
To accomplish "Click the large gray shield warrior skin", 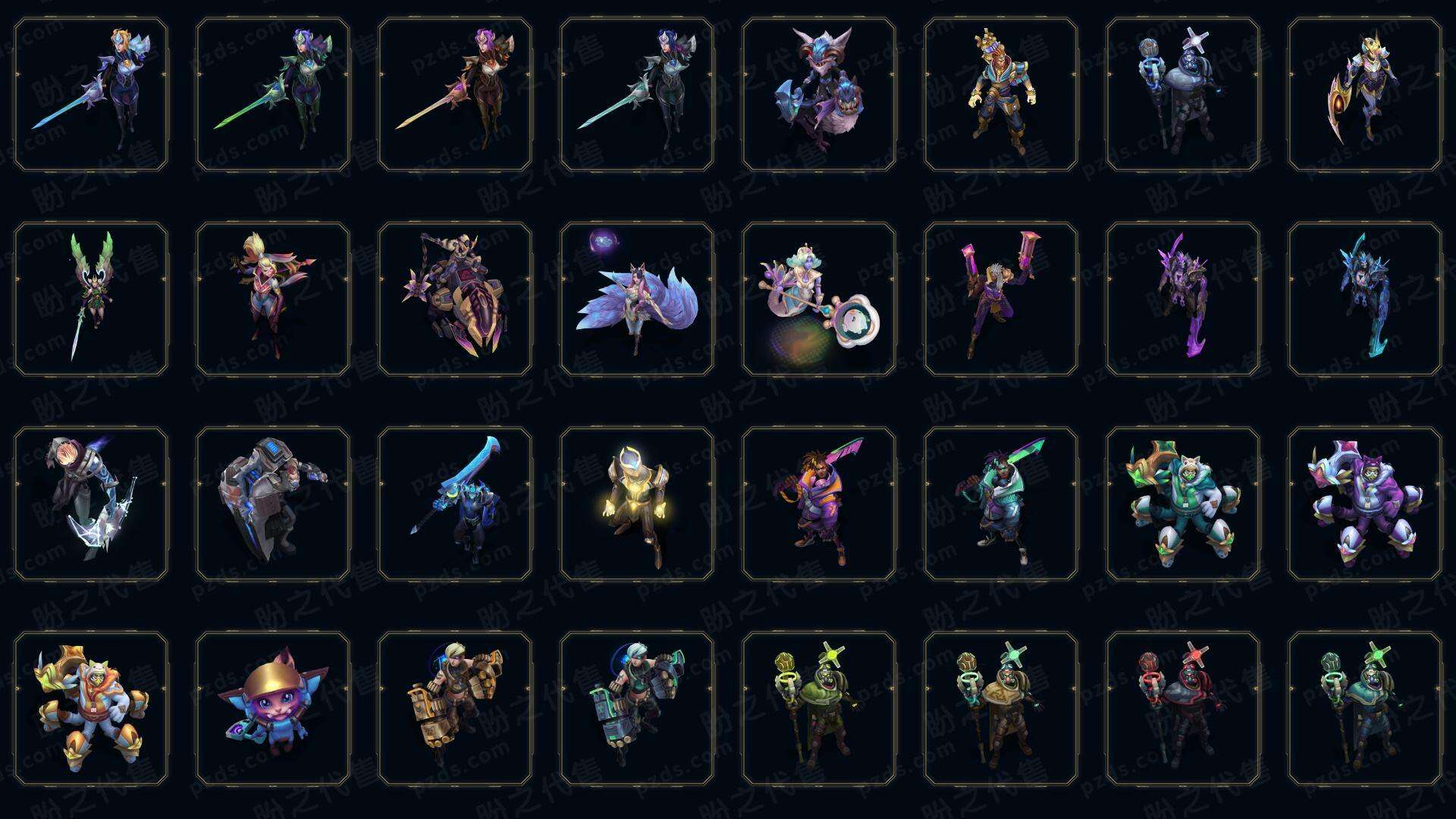I will pos(273,504).
